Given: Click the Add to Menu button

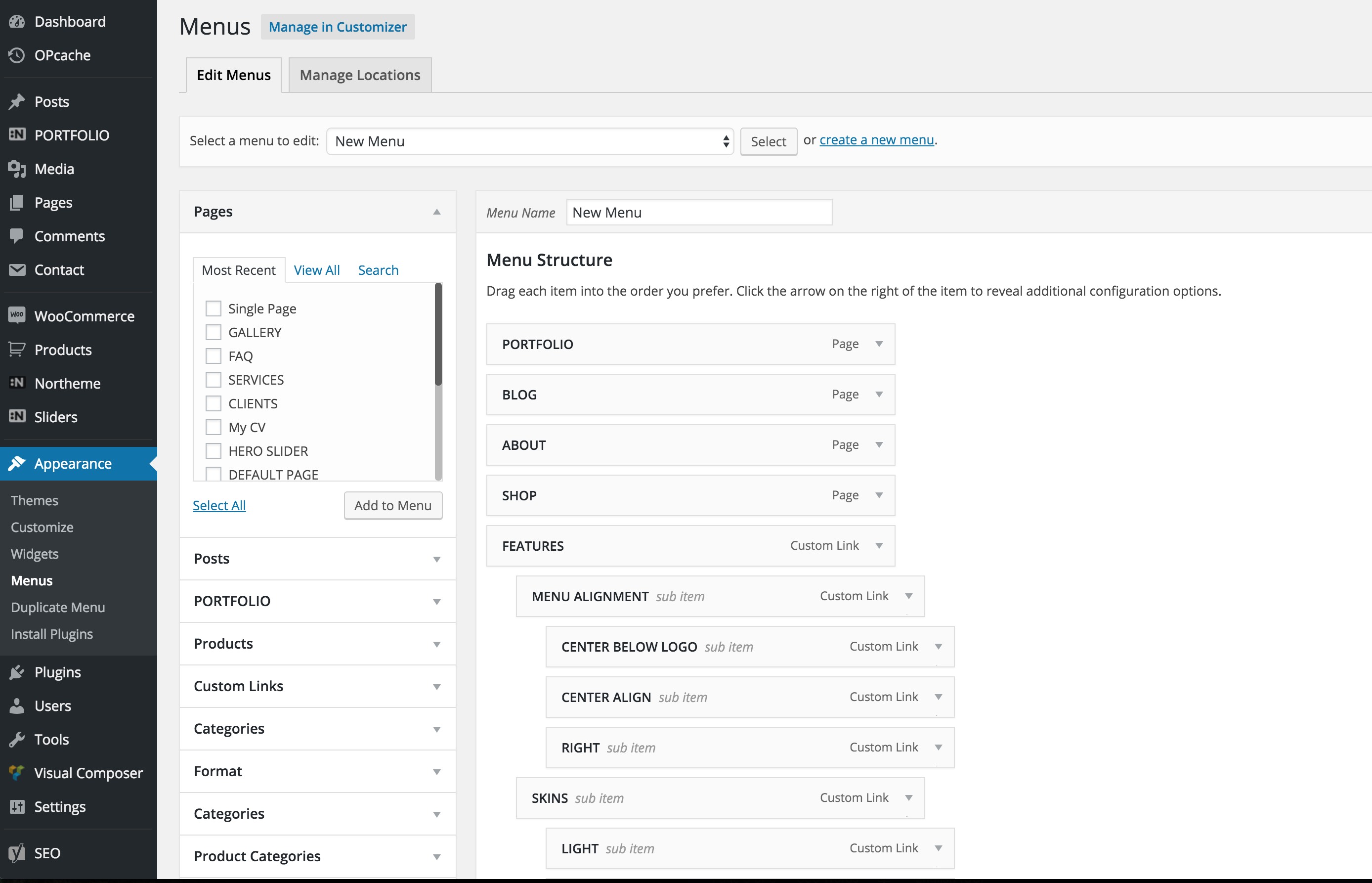Looking at the screenshot, I should point(392,505).
